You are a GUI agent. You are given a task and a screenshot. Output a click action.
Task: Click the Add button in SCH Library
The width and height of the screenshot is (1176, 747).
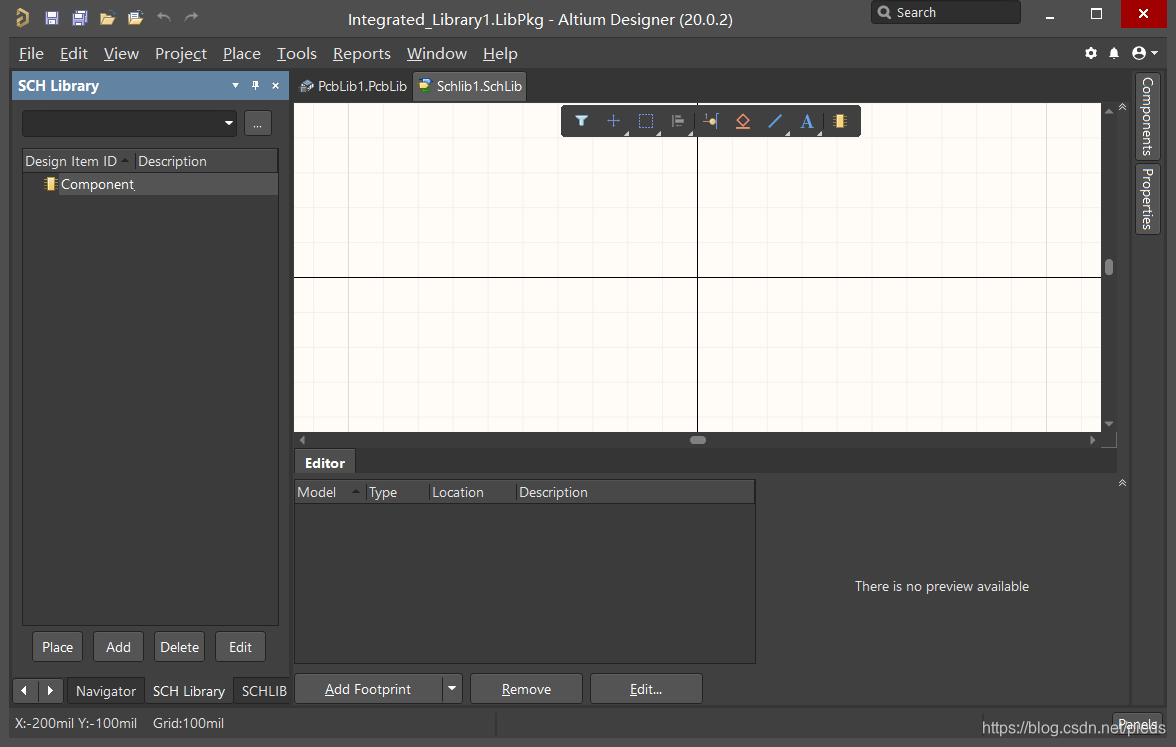click(118, 647)
